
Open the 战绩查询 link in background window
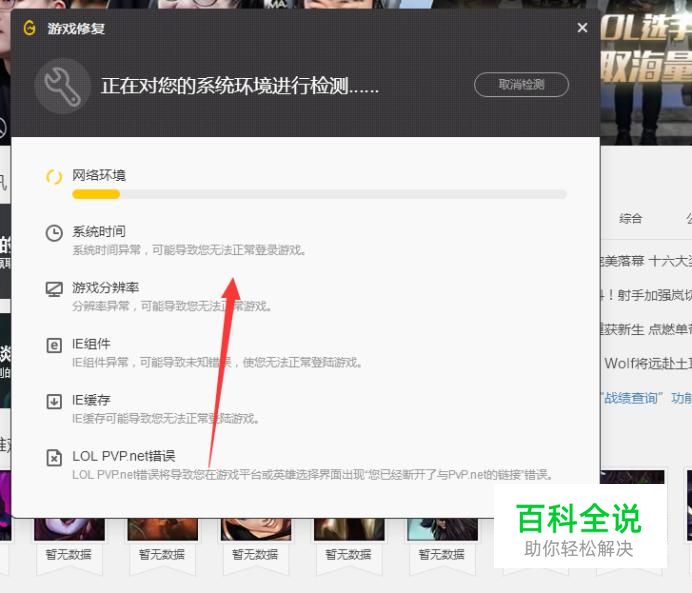(632, 398)
